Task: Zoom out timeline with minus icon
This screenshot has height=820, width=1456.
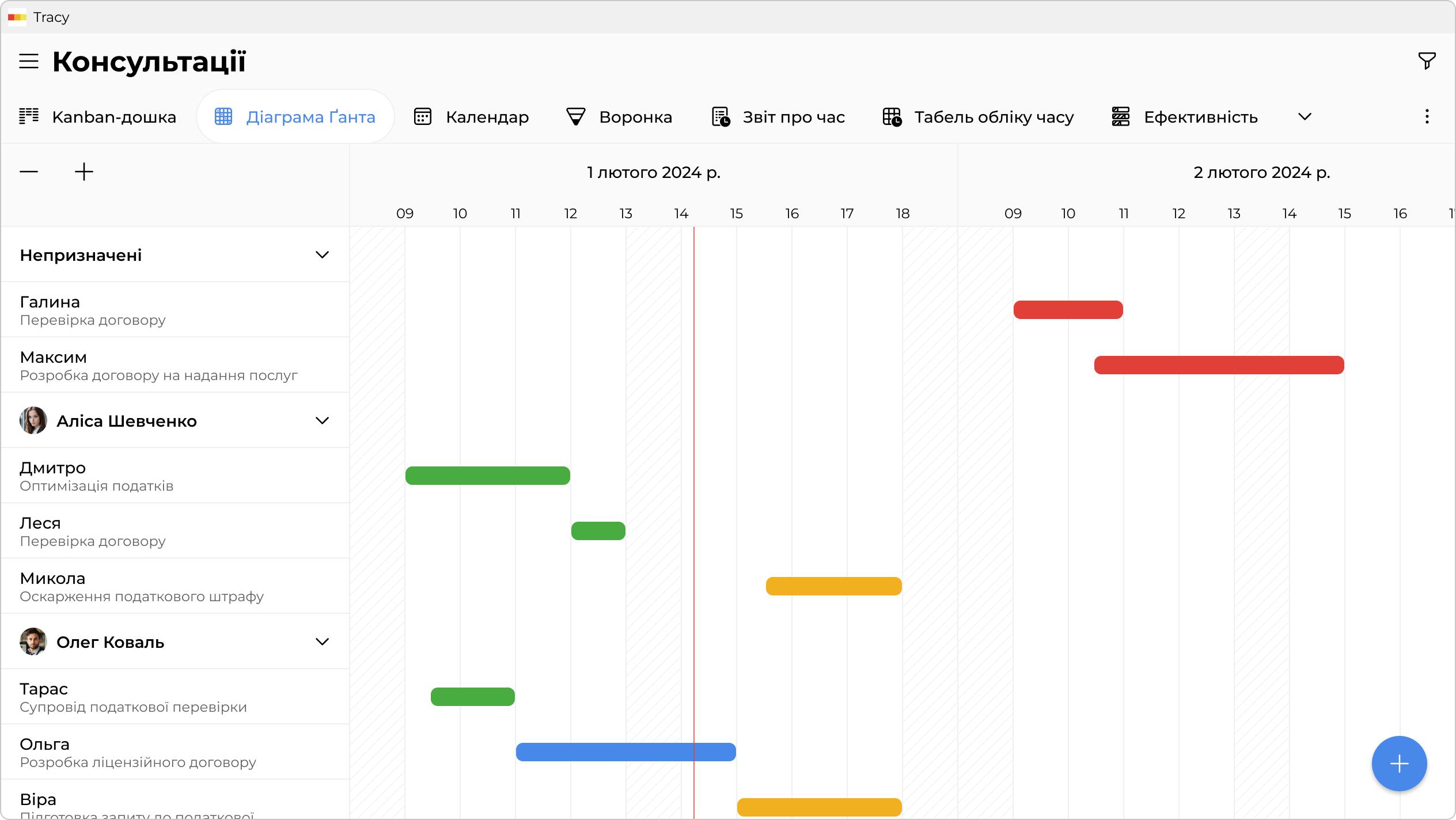Action: (x=29, y=172)
